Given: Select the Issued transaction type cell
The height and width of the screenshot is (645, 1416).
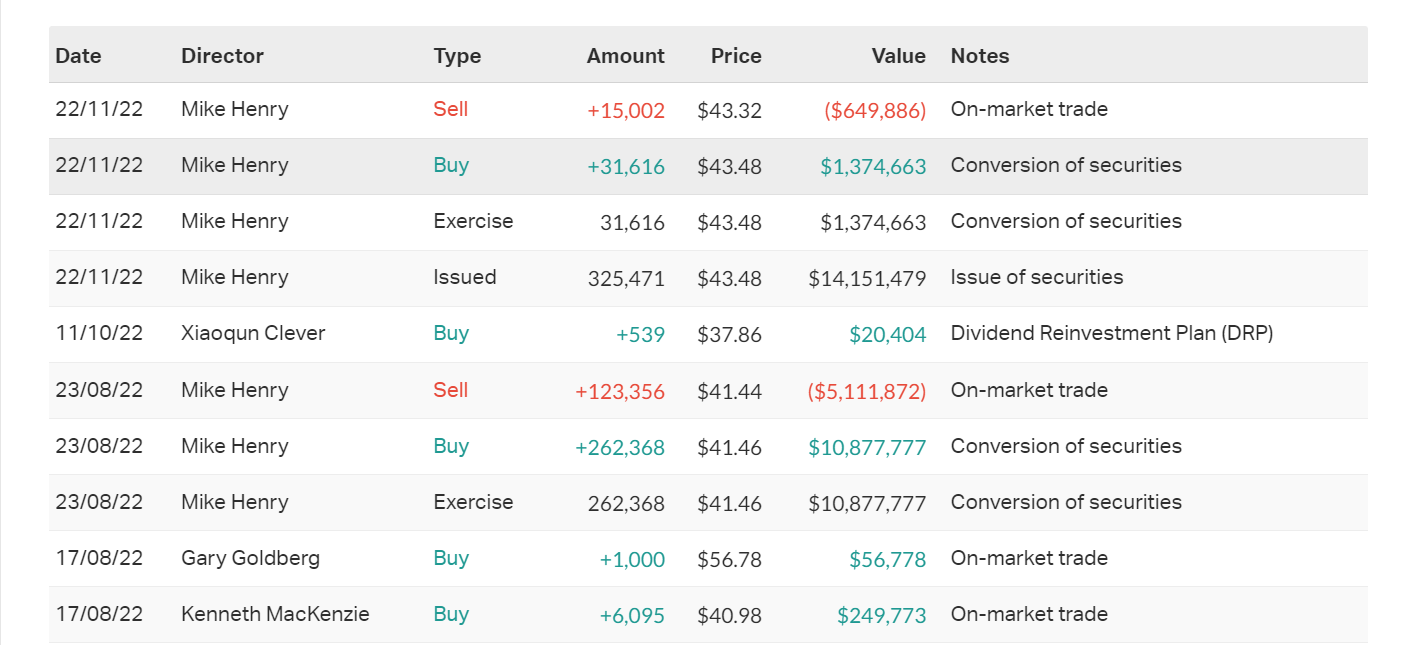Looking at the screenshot, I should pyautogui.click(x=464, y=277).
